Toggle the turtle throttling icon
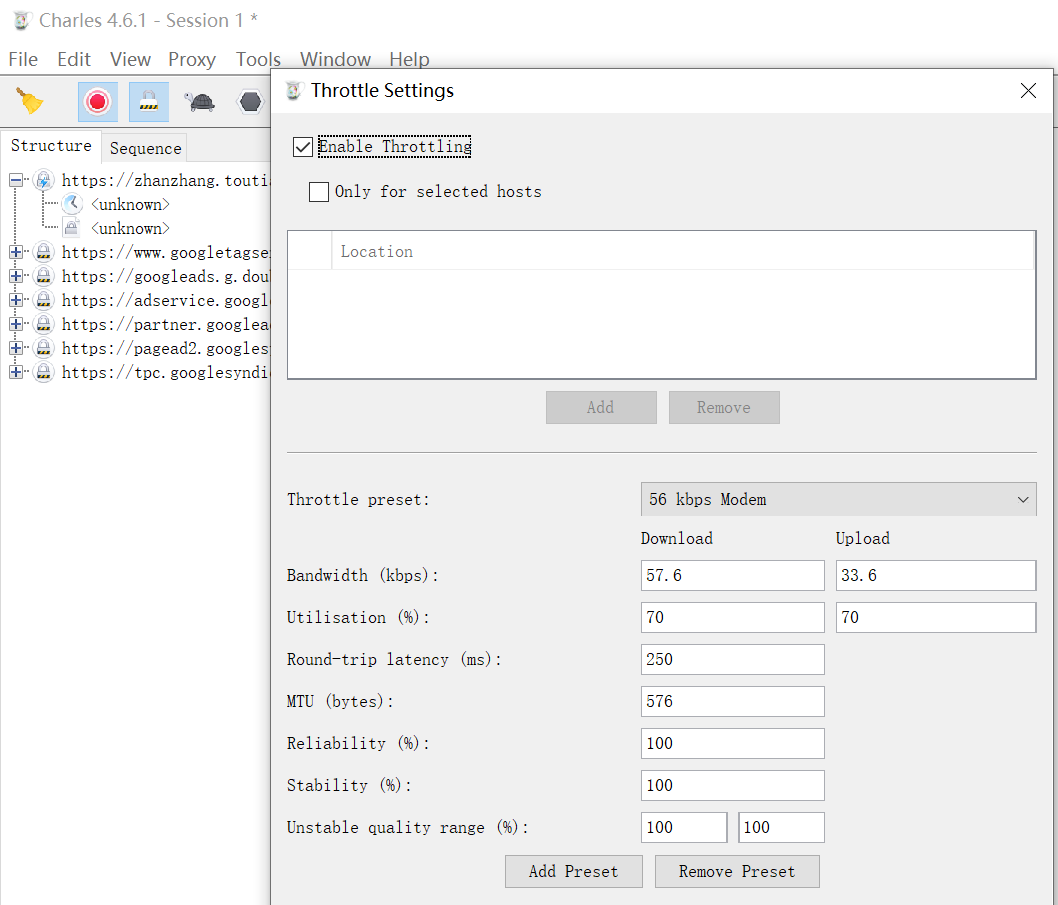 click(200, 102)
